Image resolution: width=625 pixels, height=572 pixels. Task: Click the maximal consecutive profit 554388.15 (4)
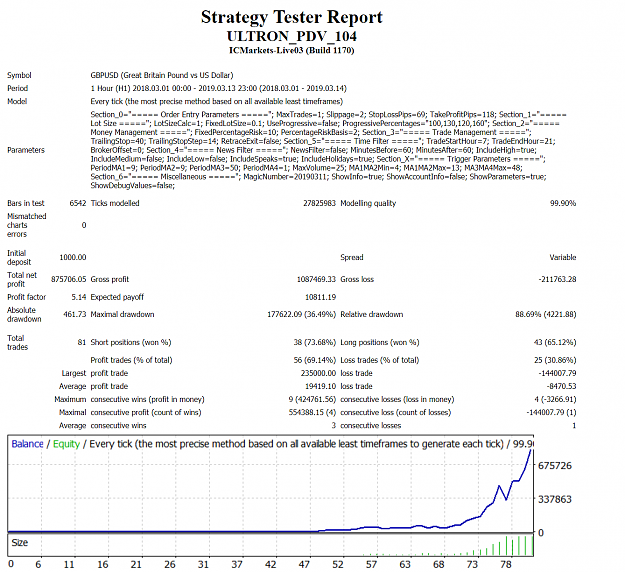(312, 413)
